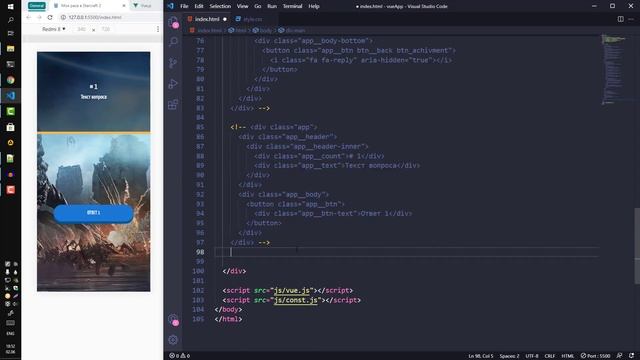The image size is (640, 360).
Task: Open the Search view in activity bar
Action: (x=173, y=42)
